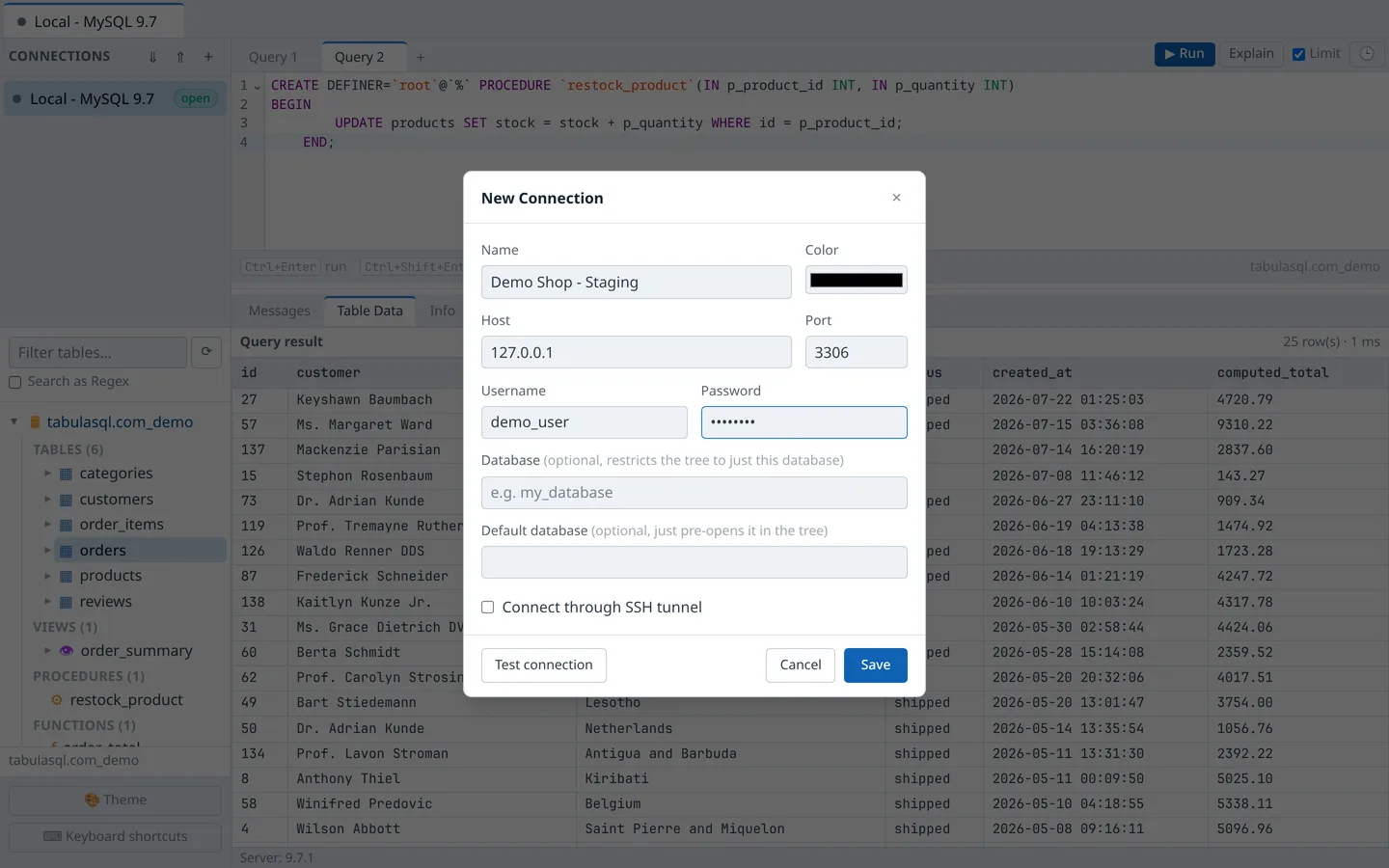
Task: Open query history clock icon
Action: pyautogui.click(x=1367, y=54)
